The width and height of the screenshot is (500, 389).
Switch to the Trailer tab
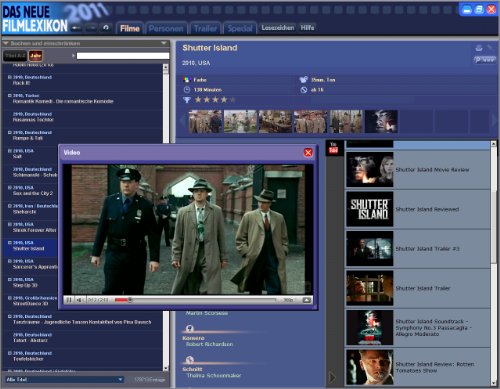pos(205,29)
